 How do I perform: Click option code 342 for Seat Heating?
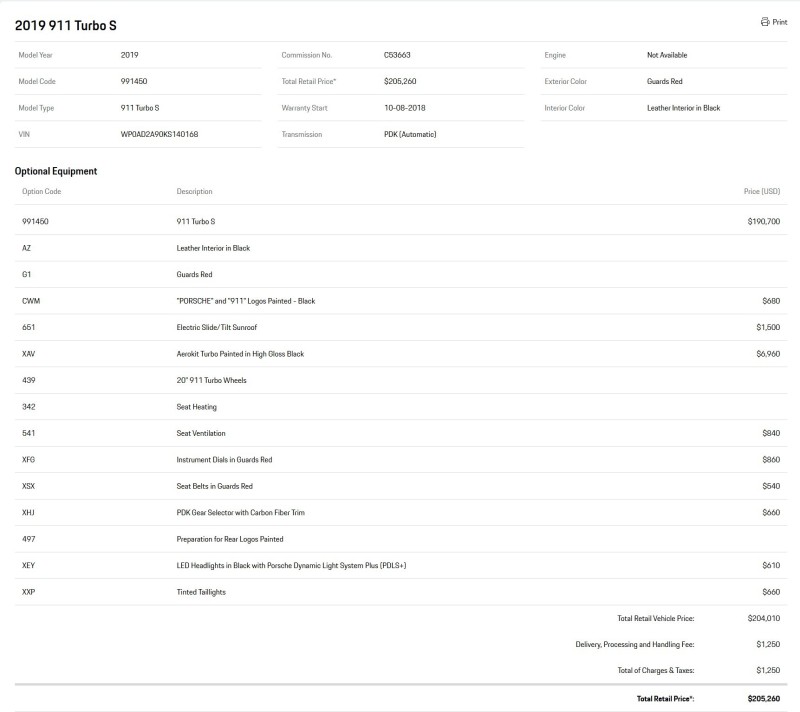point(29,406)
